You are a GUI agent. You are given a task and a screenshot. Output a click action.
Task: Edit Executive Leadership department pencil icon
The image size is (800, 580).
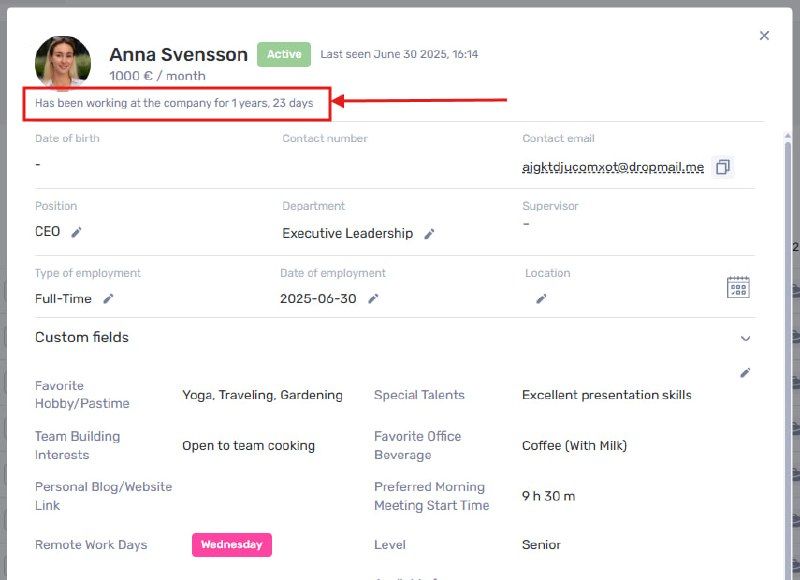pos(430,234)
